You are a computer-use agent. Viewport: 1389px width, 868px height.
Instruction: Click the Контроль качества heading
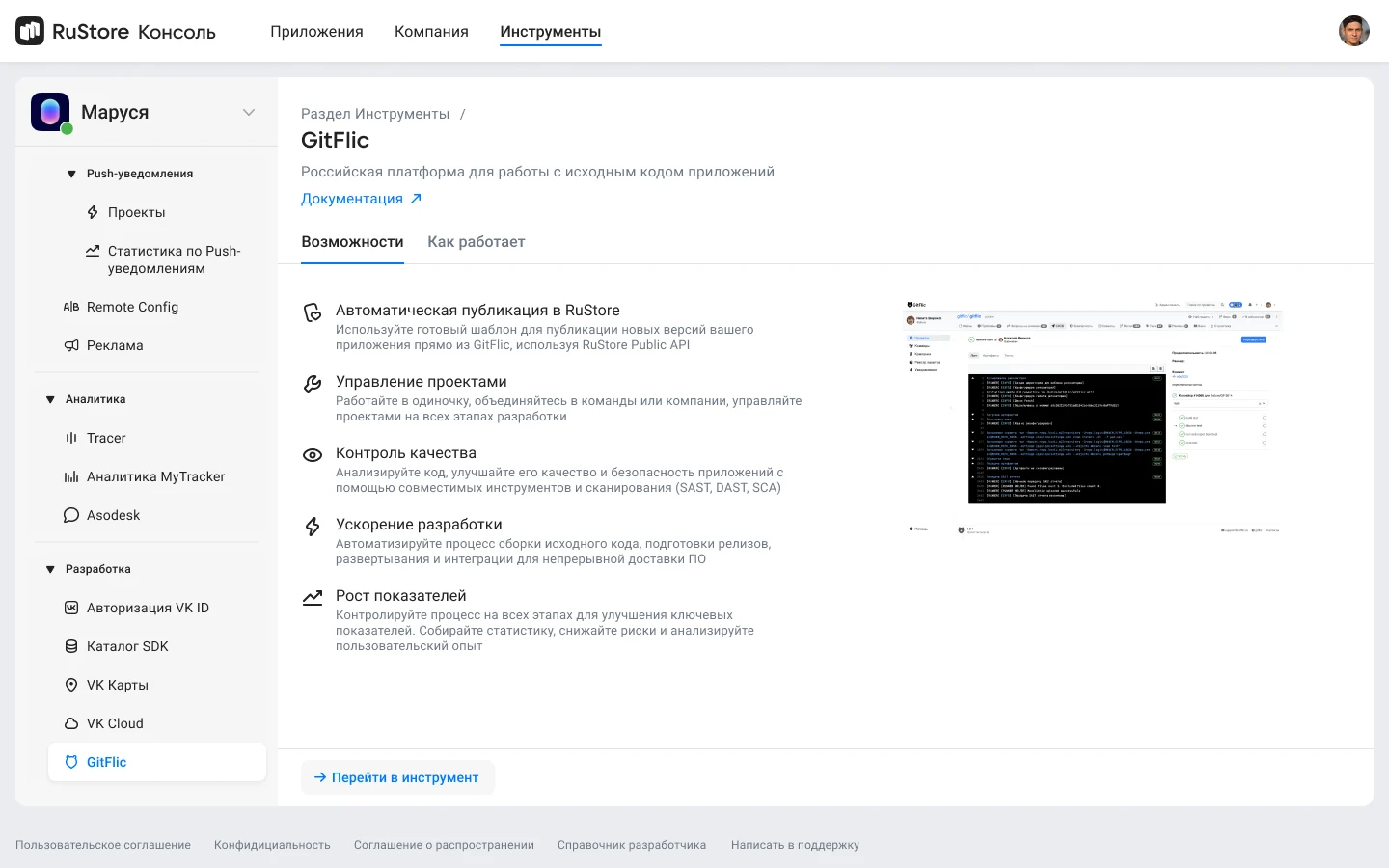pos(406,453)
